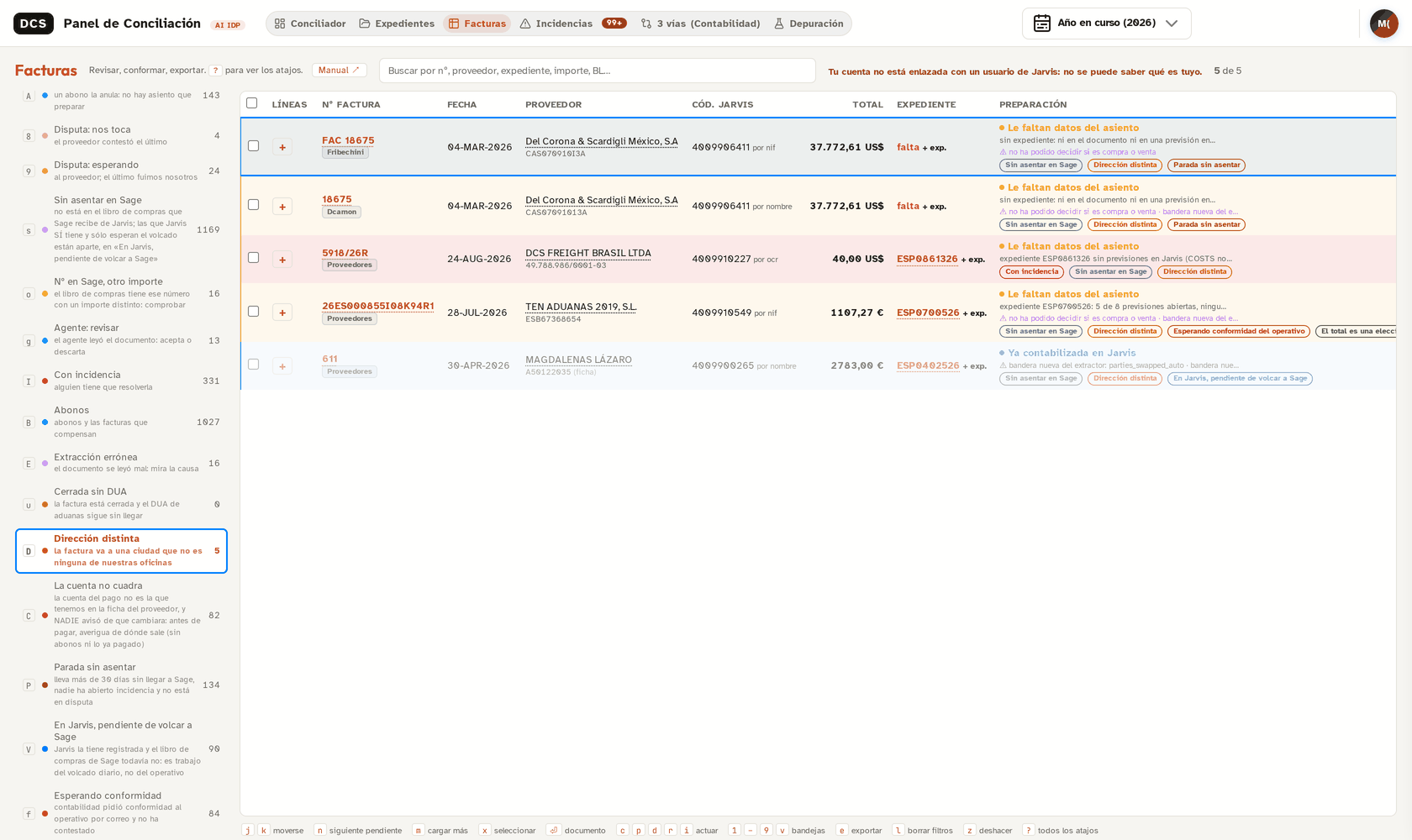Click En Jarvis, pendiente de volcar a Sage tag

pos(1240,379)
